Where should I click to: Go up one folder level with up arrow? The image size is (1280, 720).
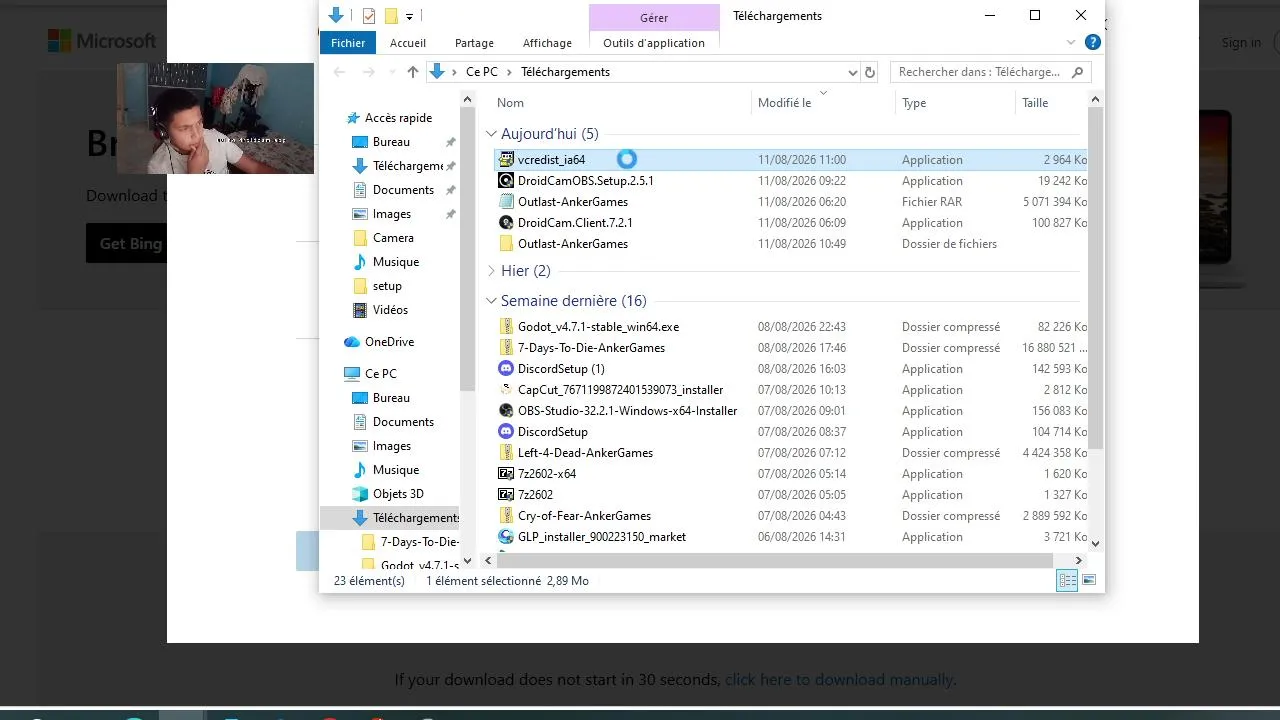(x=412, y=72)
